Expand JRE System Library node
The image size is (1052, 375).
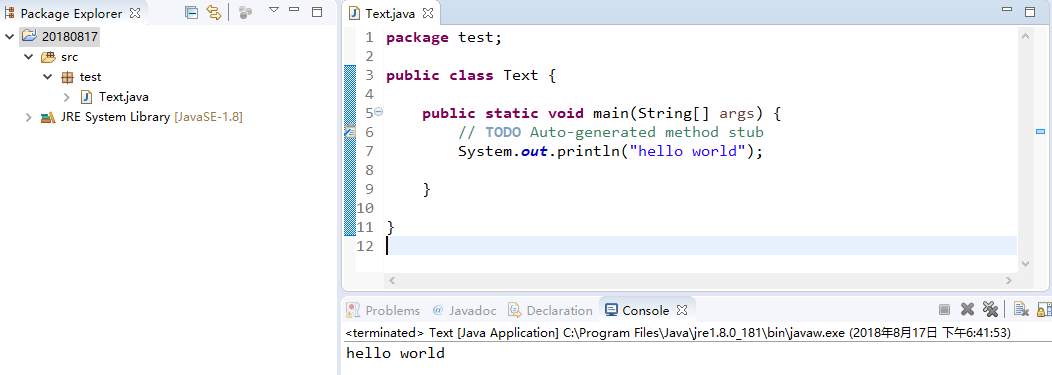point(28,117)
